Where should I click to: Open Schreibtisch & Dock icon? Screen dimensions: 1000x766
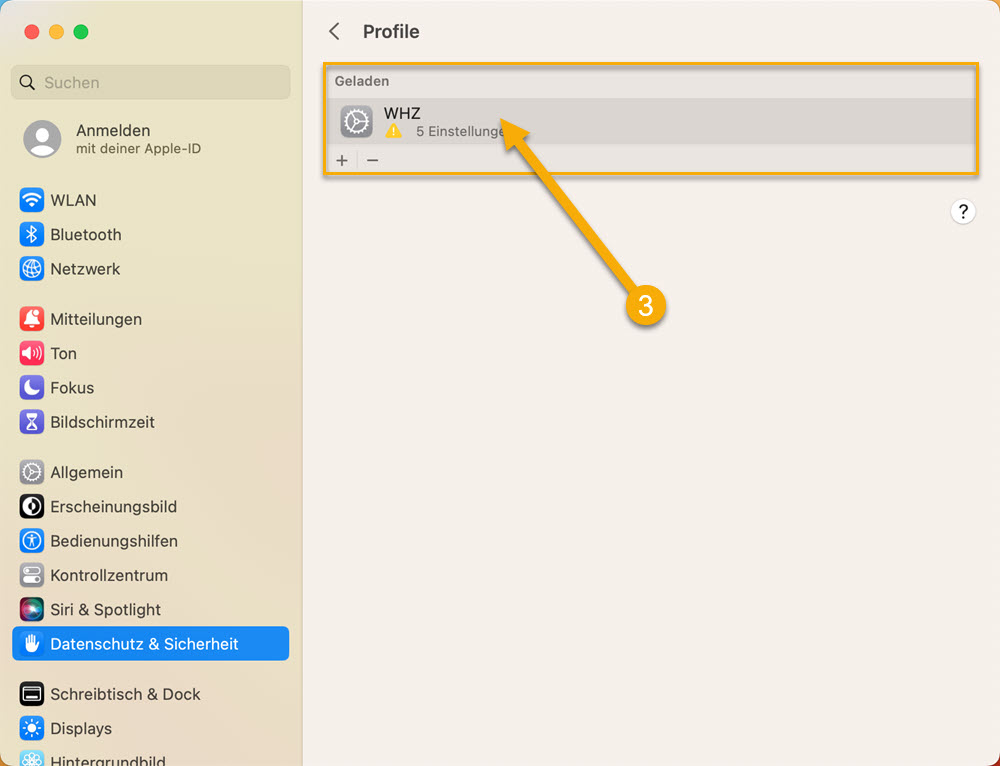click(31, 694)
